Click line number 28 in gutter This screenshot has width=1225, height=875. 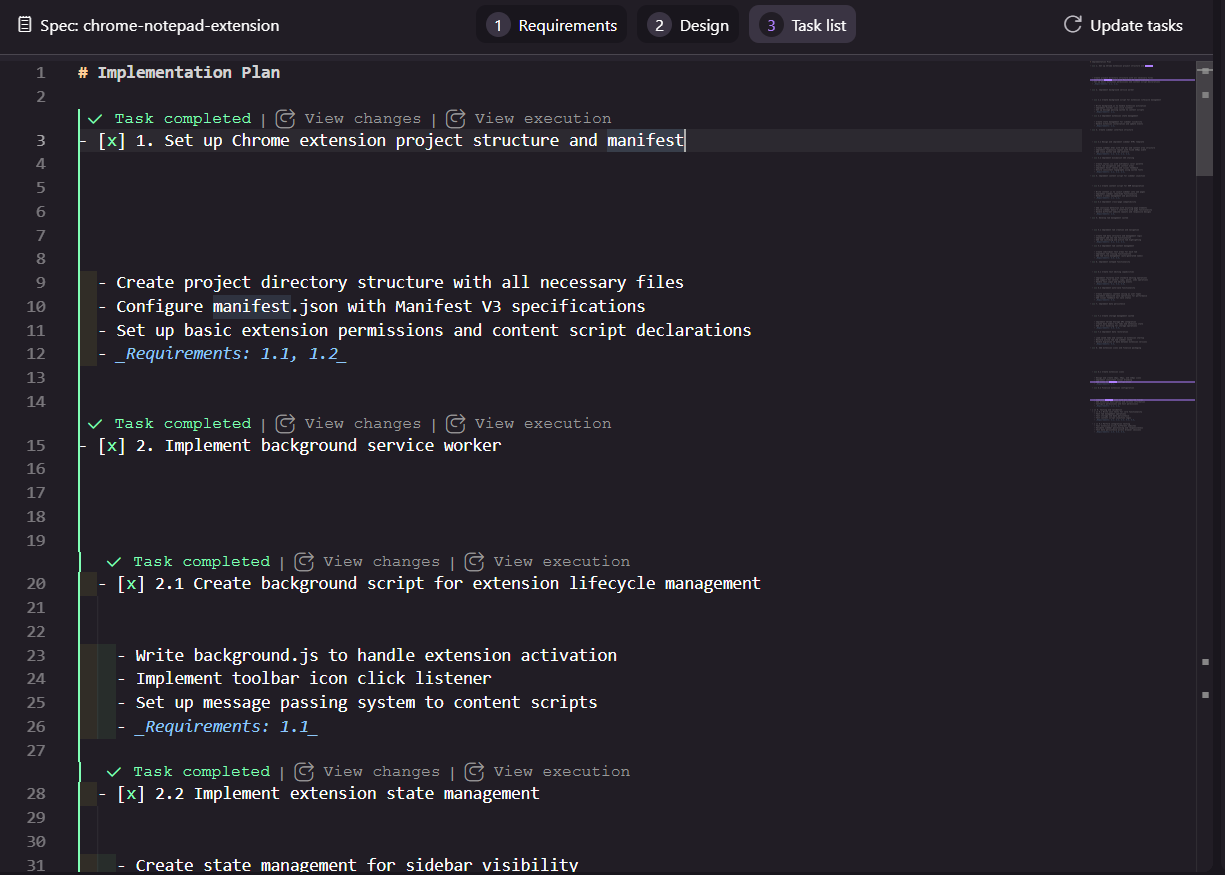pos(36,793)
